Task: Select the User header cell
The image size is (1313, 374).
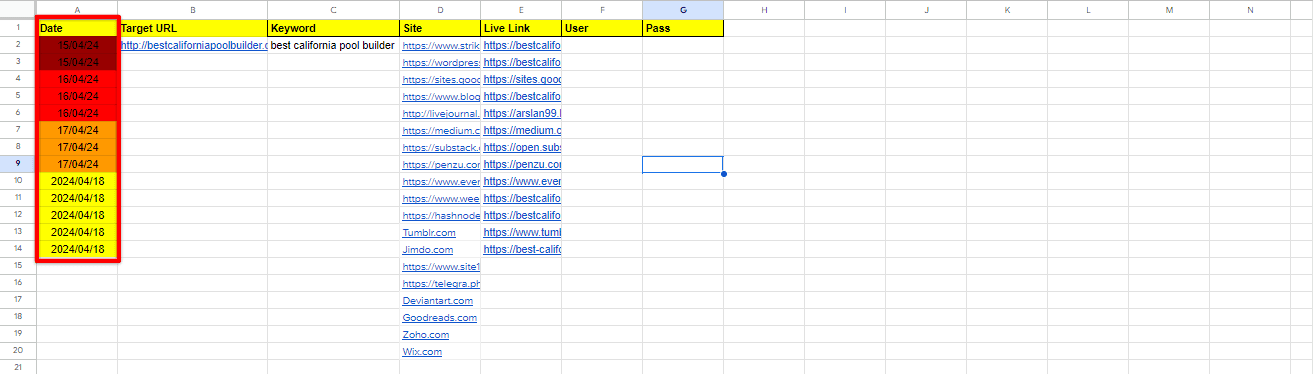Action: (602, 29)
